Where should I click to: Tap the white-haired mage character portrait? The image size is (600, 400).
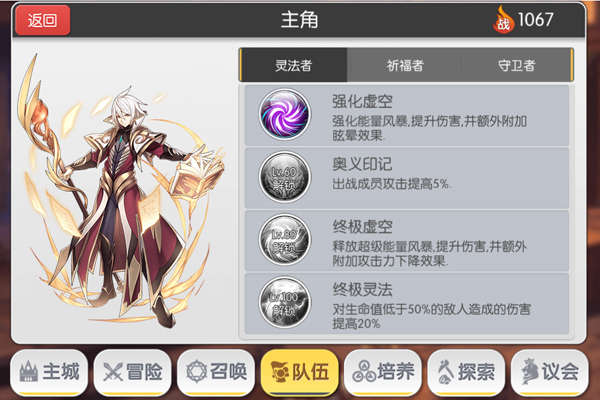(x=121, y=191)
